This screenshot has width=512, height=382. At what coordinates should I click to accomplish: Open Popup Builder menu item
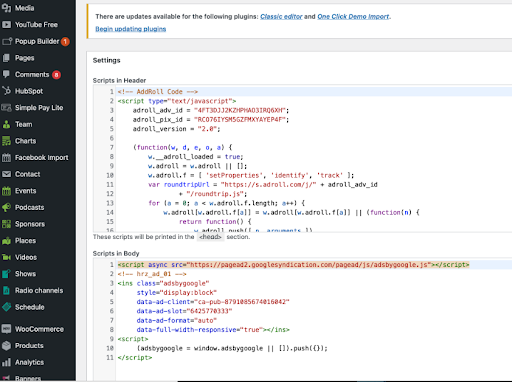click(38, 41)
